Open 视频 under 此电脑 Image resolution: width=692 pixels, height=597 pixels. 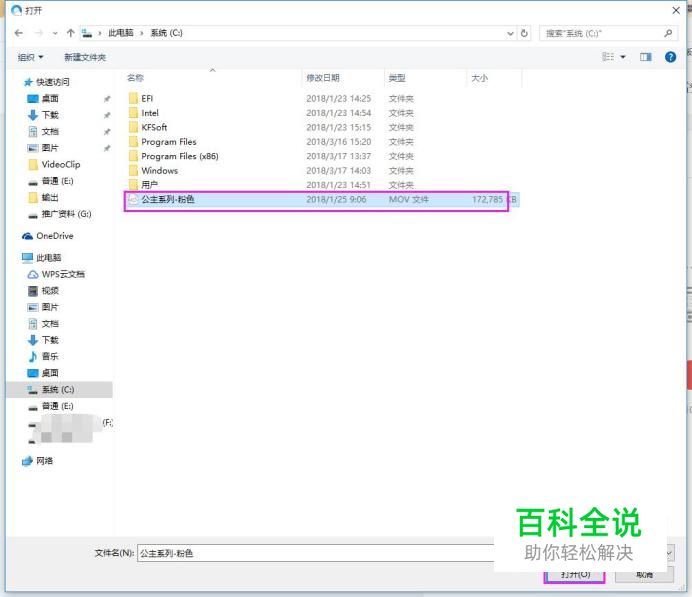click(x=50, y=290)
